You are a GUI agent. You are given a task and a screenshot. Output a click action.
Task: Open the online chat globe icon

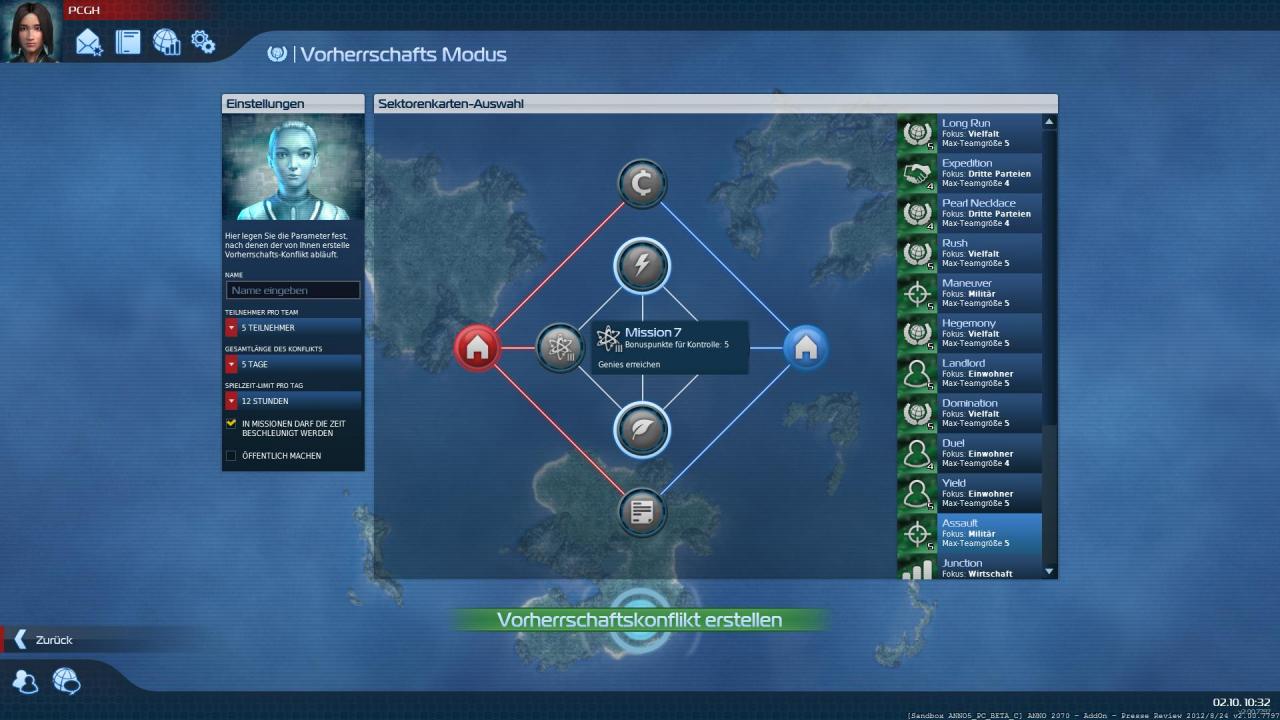(66, 682)
